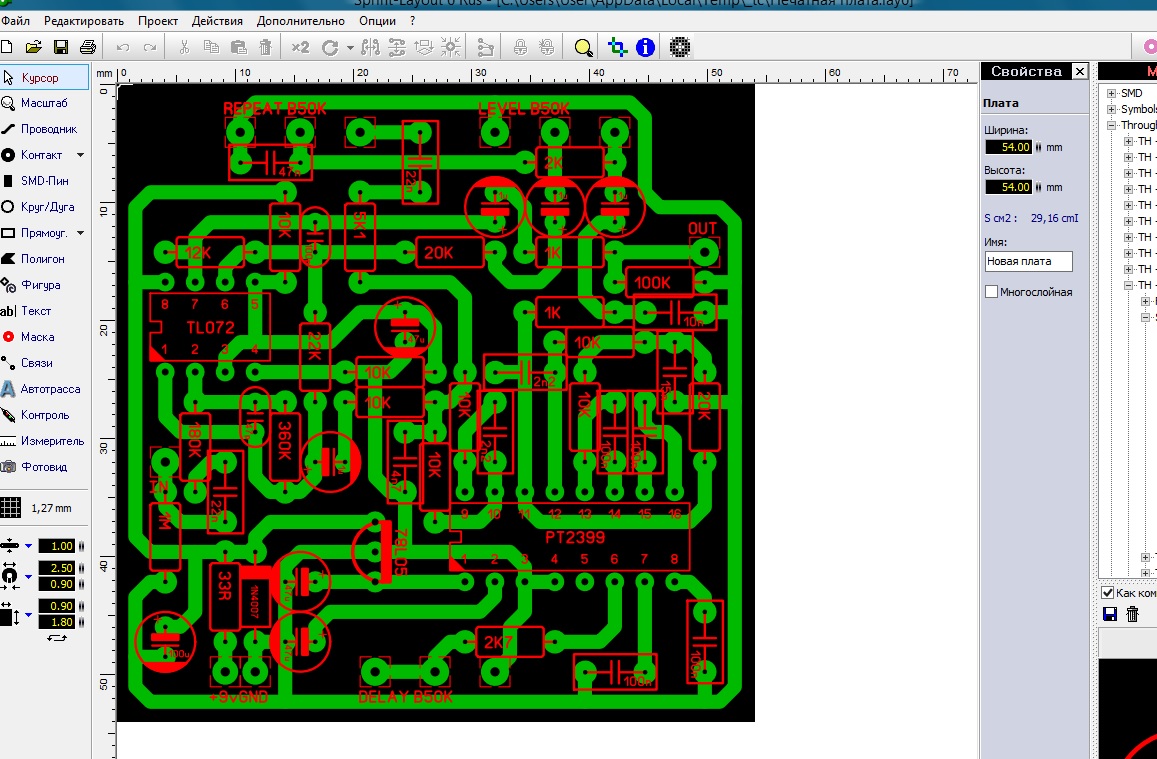Create a new board file
The image size is (1157, 759).
point(7,47)
